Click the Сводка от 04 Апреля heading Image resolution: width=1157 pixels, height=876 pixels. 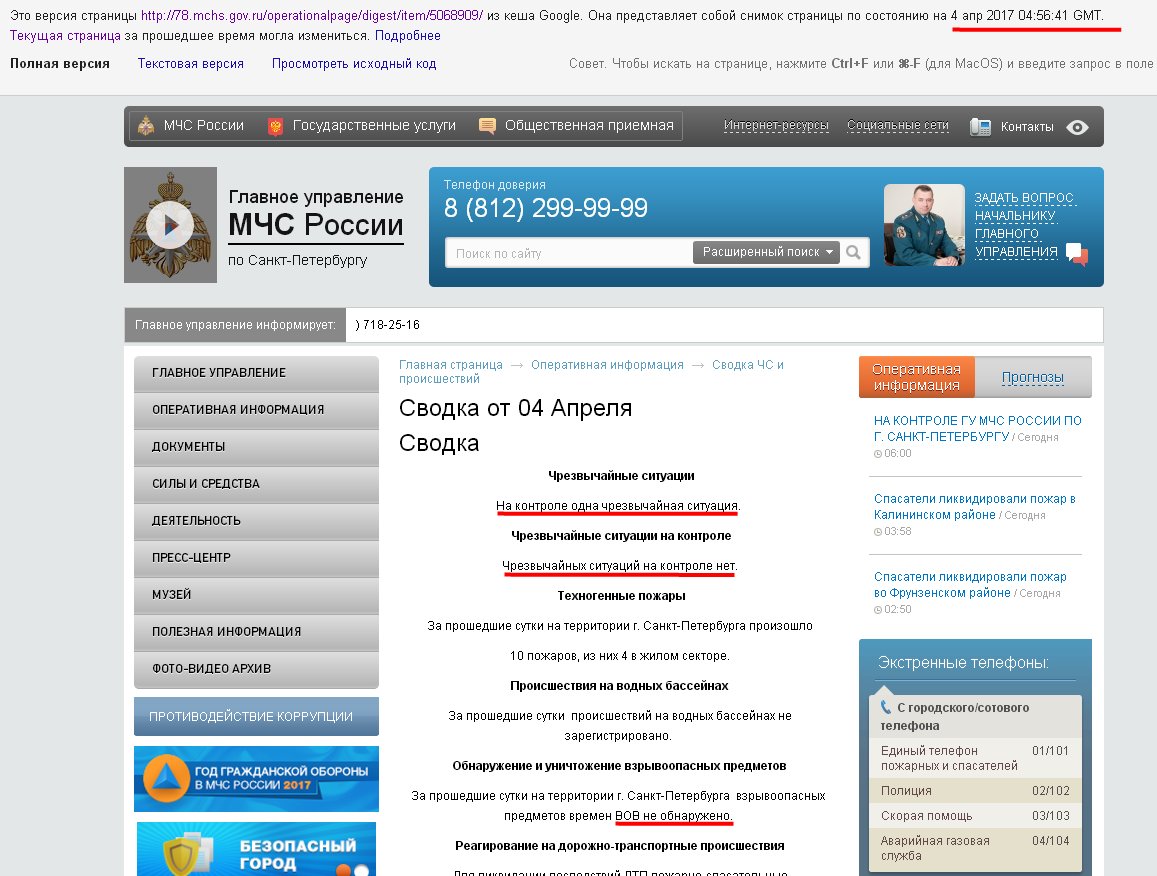click(515, 408)
